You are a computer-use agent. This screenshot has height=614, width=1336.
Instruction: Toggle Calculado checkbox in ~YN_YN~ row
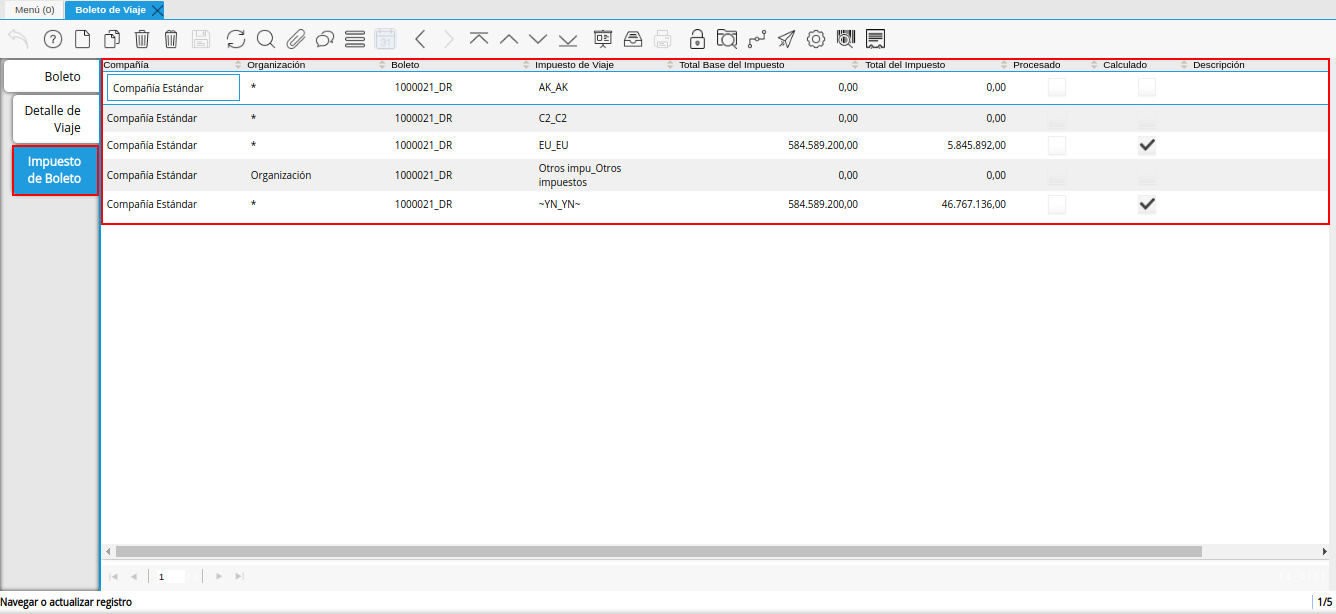(1147, 204)
